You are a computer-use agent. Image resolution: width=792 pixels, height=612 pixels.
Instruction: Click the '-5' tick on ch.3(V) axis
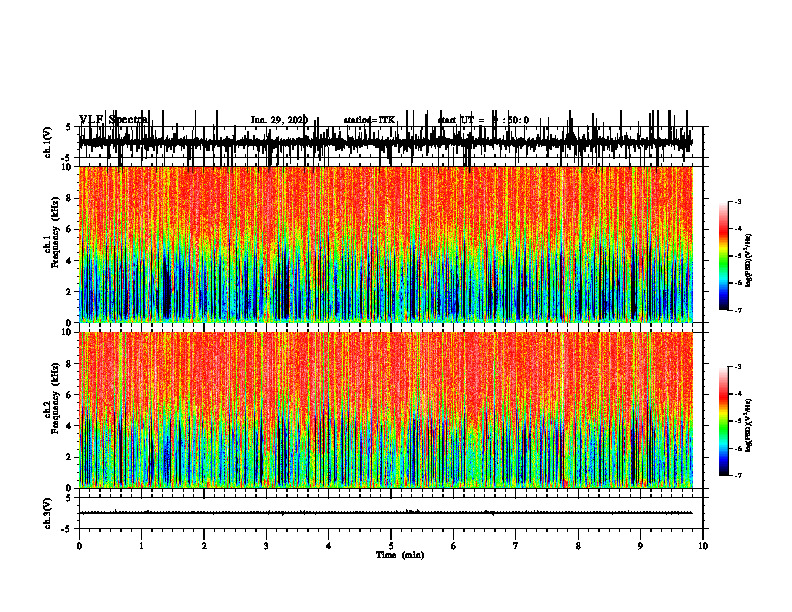click(x=67, y=529)
